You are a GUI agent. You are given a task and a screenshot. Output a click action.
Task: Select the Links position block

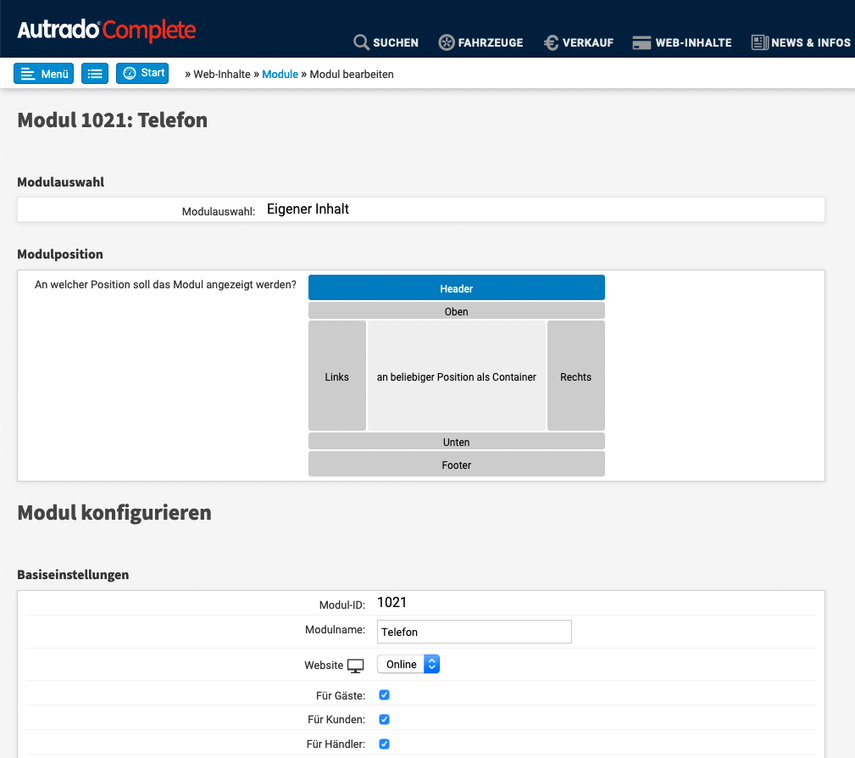point(337,376)
